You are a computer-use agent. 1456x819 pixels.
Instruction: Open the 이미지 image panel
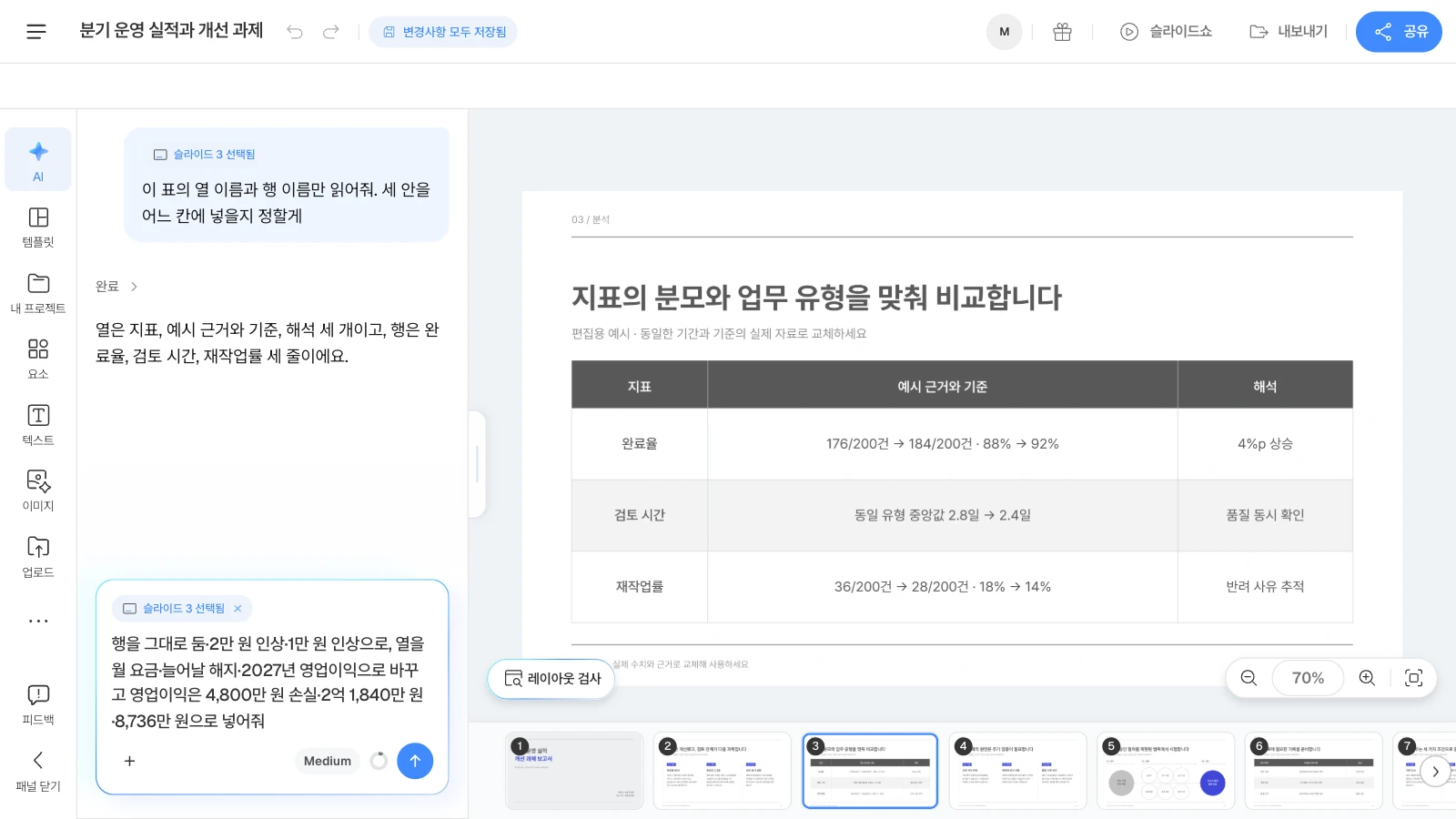pyautogui.click(x=38, y=490)
